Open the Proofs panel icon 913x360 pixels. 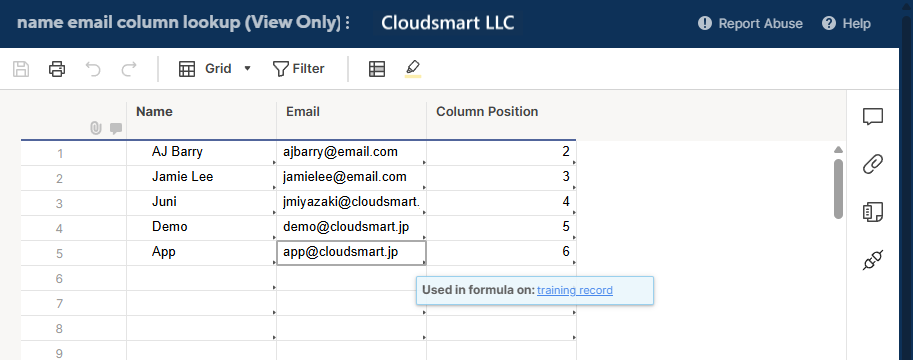[872, 212]
